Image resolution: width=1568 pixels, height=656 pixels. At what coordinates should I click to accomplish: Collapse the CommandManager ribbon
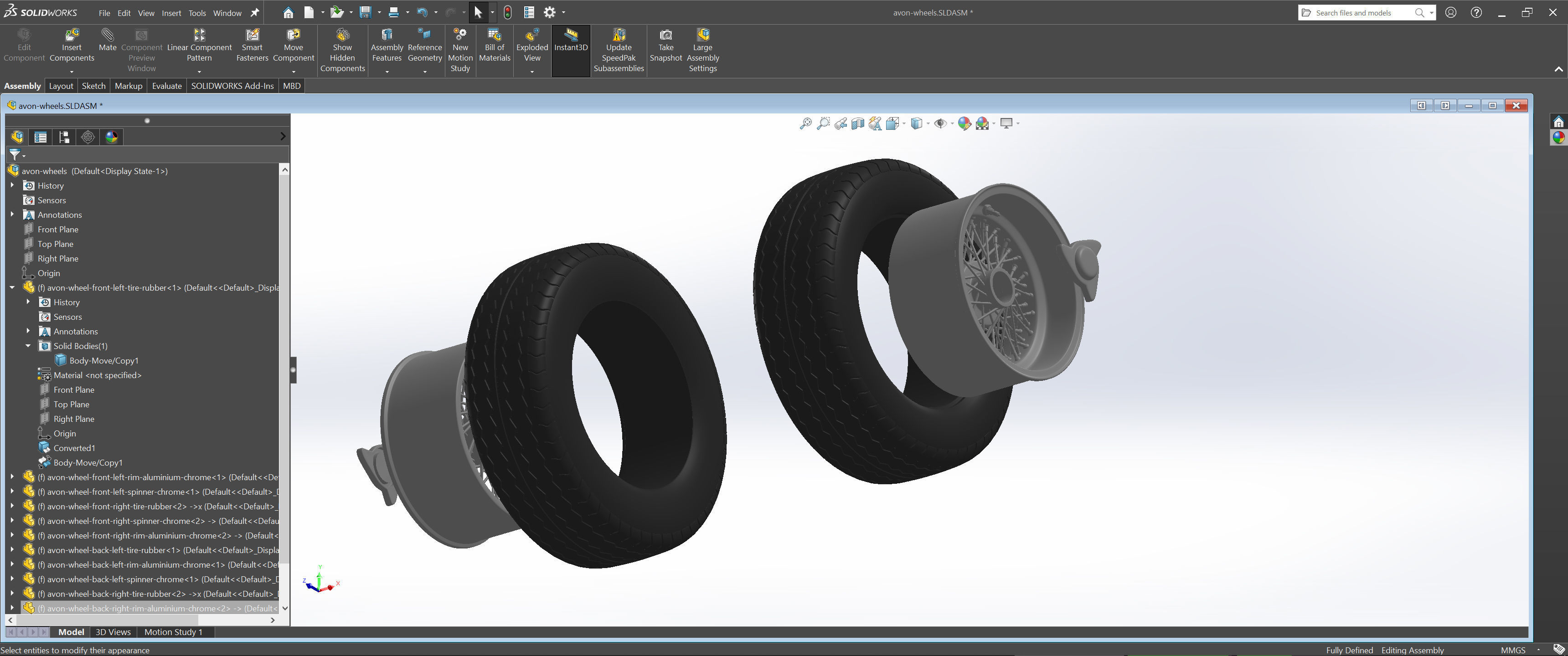click(x=1558, y=69)
